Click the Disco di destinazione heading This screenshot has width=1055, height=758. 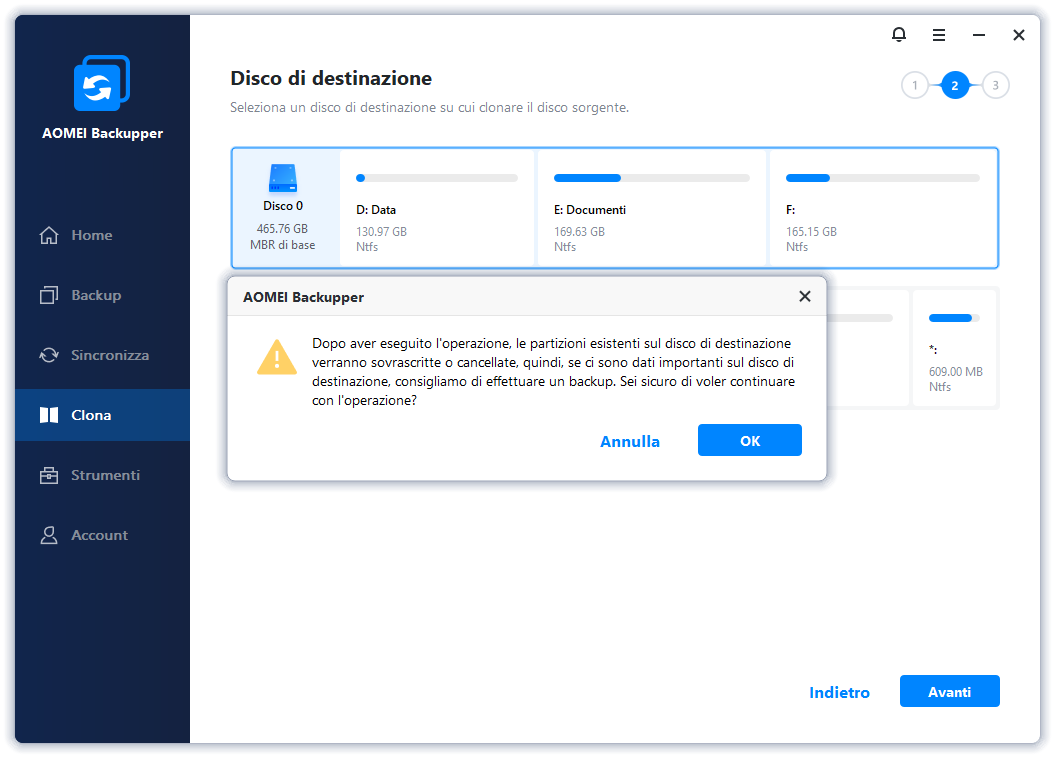[331, 79]
